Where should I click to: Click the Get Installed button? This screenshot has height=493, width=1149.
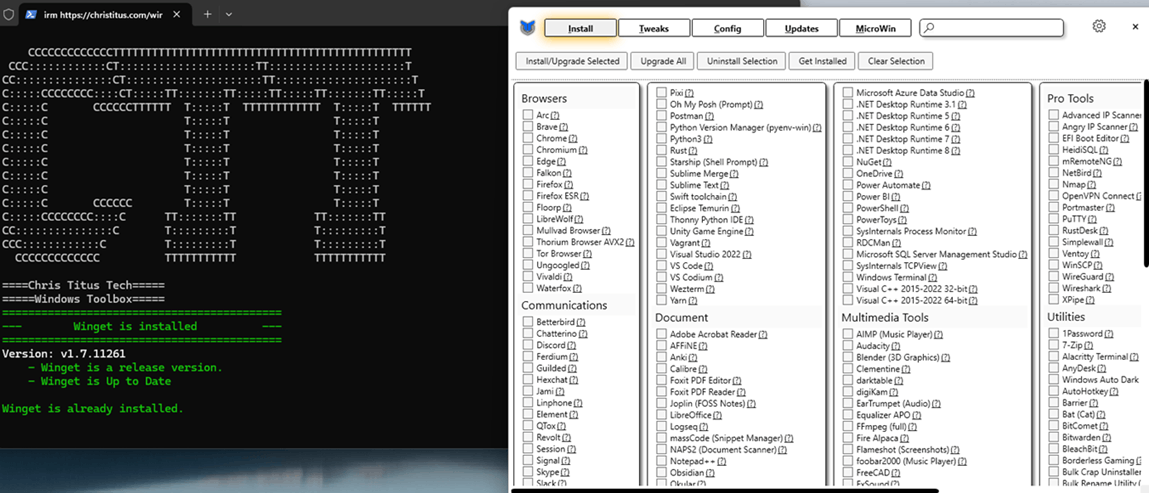823,61
